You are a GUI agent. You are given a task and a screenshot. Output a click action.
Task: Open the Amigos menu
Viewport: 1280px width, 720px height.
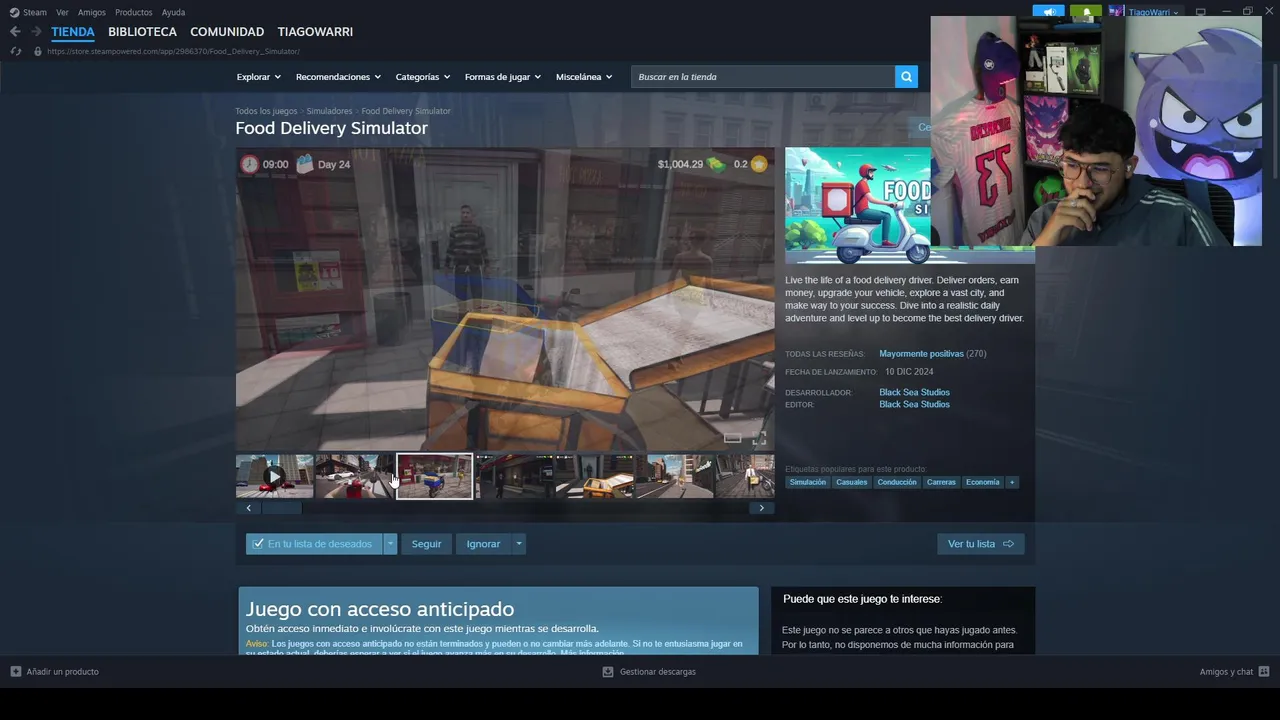[x=92, y=12]
